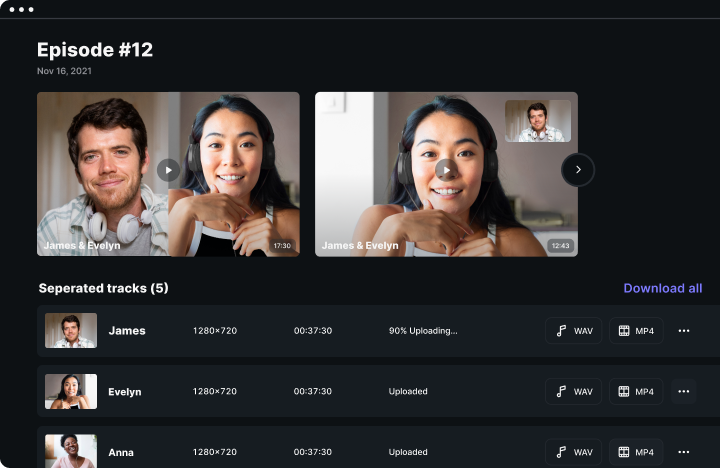Open more options for Evelyn's track
Screen dimensions: 720x468
(684, 392)
